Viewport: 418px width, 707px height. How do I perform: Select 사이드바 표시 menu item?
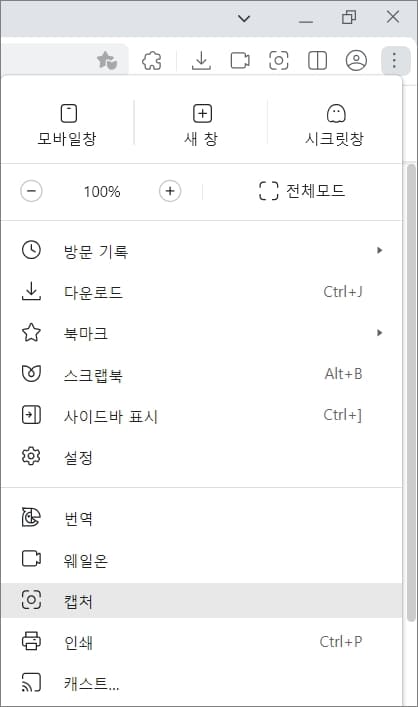tap(201, 415)
